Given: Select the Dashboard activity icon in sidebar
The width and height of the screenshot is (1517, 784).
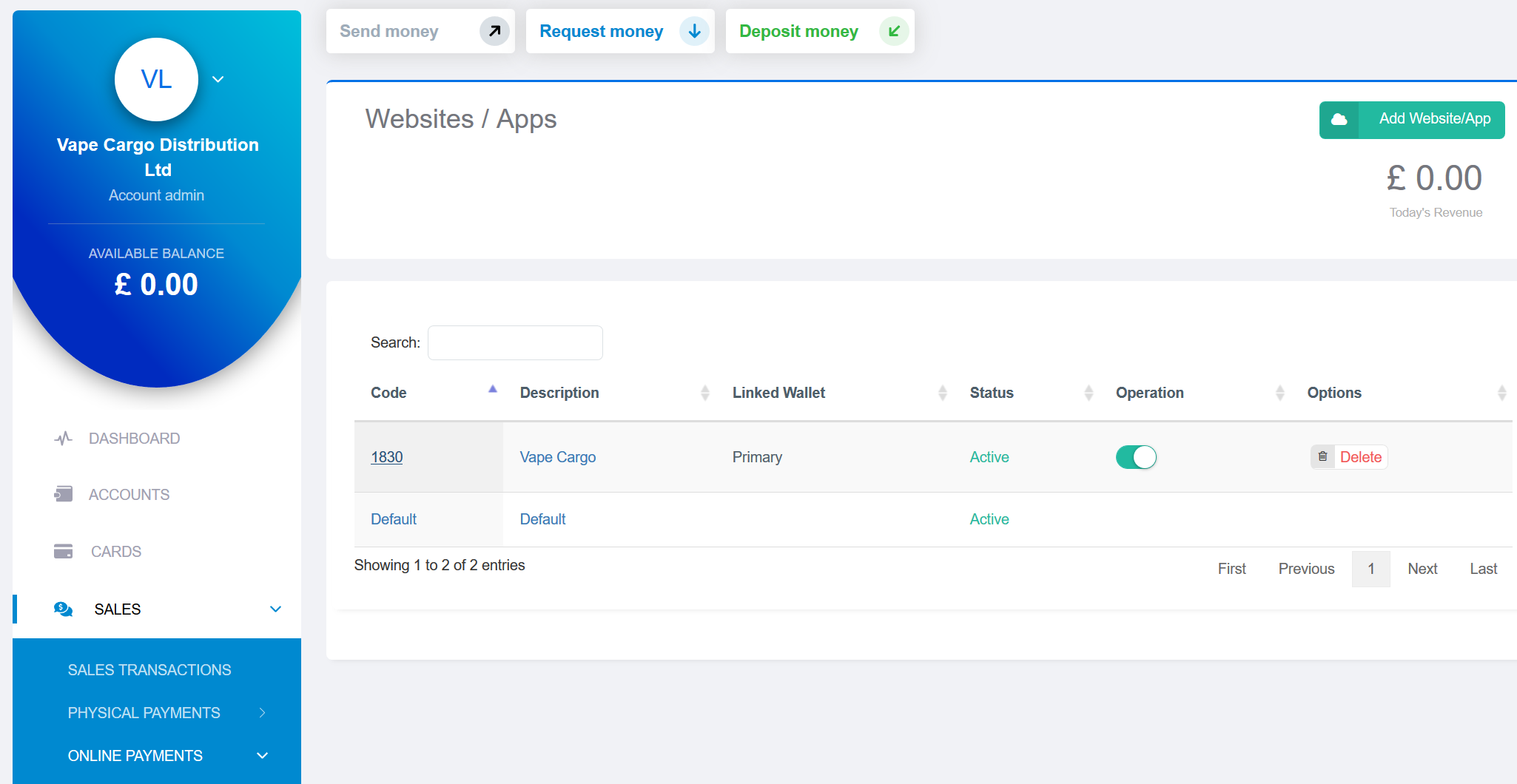Looking at the screenshot, I should 64,438.
